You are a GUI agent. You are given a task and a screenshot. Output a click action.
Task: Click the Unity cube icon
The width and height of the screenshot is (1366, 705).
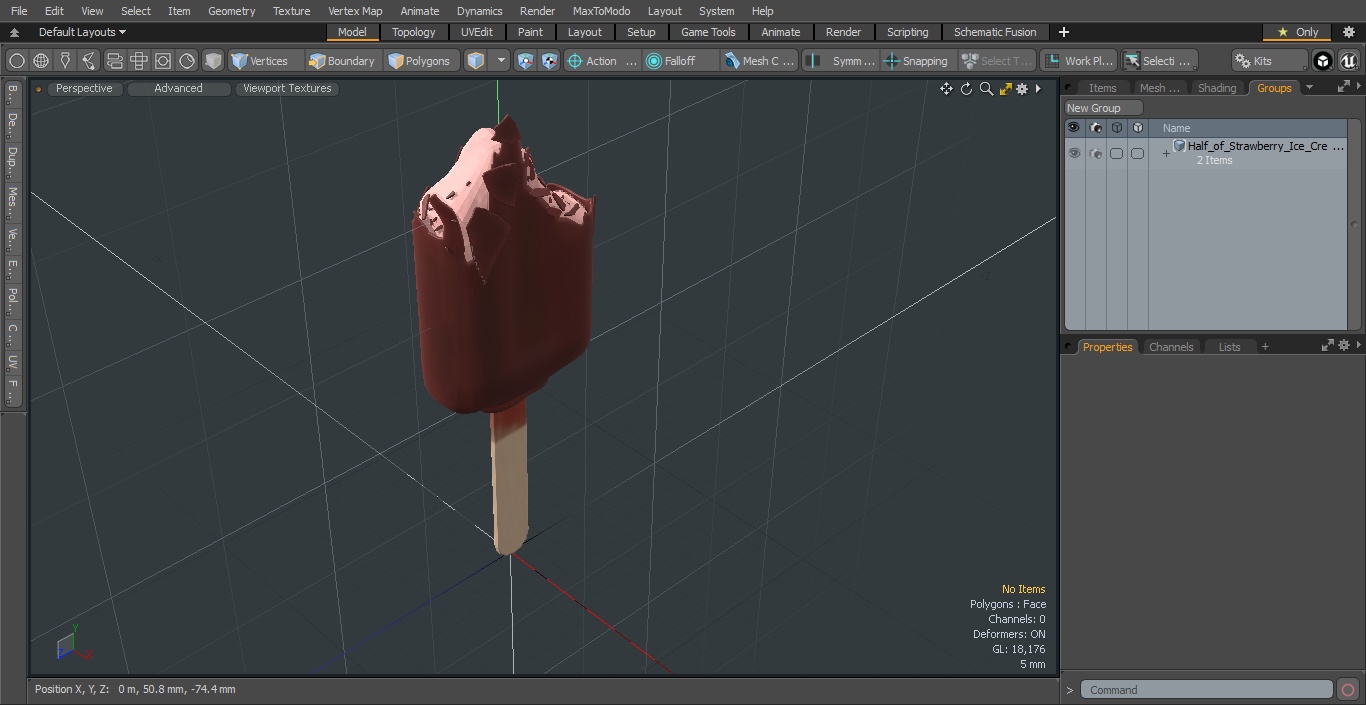(x=1323, y=61)
